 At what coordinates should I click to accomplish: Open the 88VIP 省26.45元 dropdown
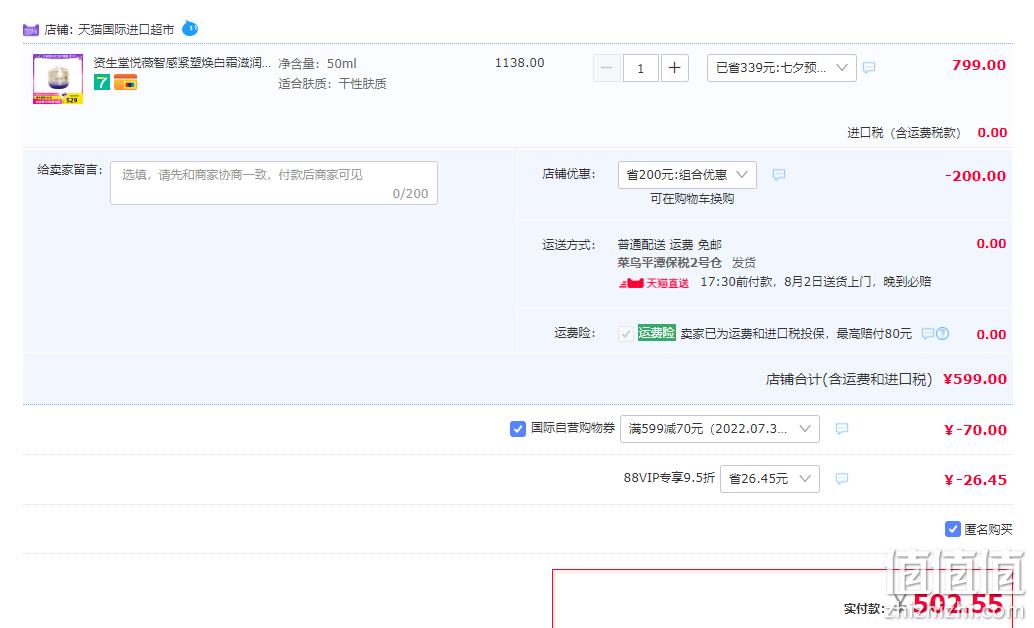tap(770, 479)
